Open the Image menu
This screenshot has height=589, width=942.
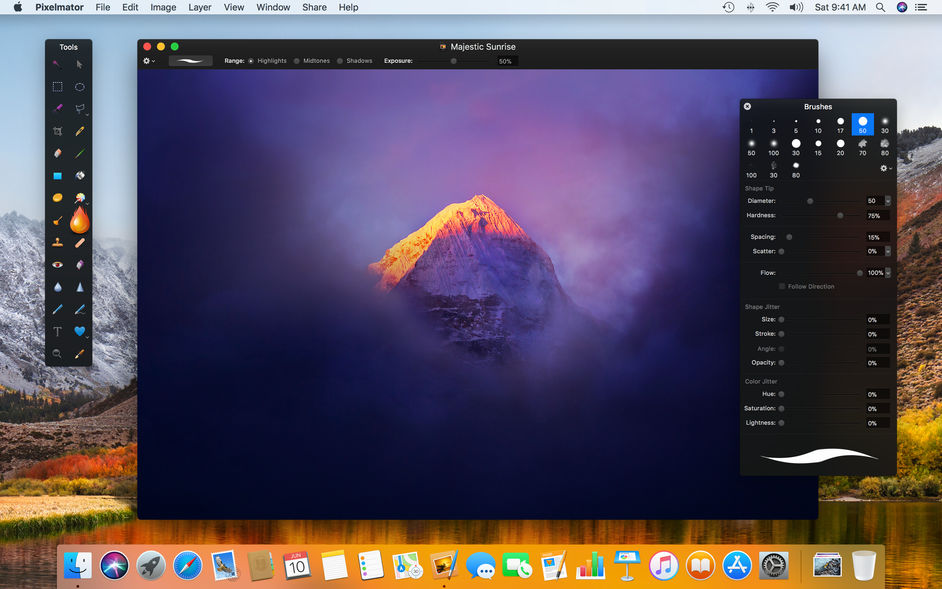pyautogui.click(x=163, y=7)
